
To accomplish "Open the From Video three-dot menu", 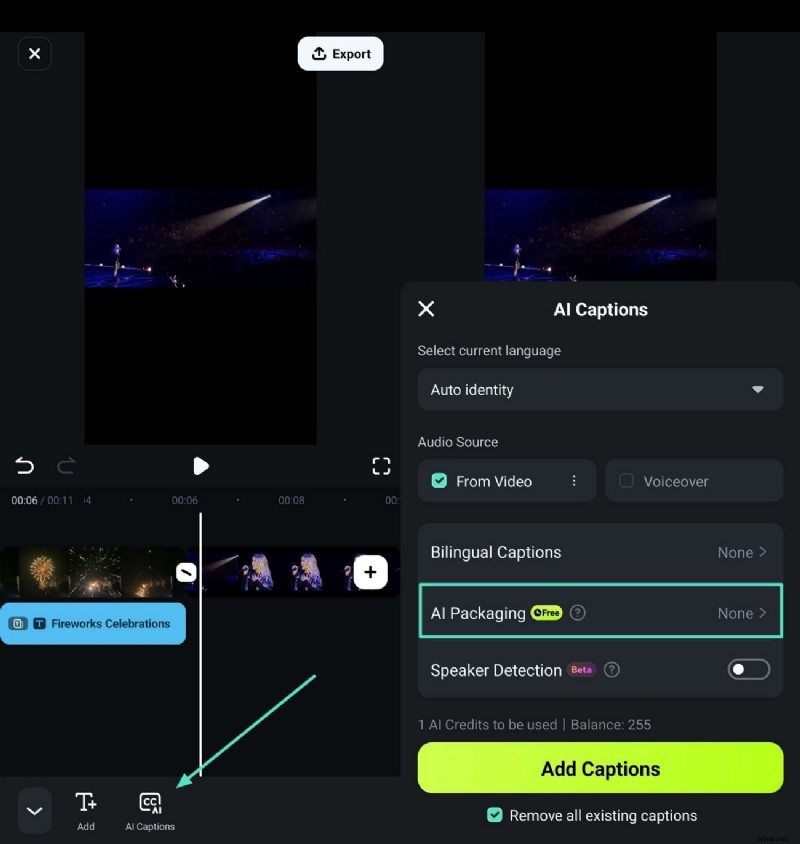I will click(573, 481).
